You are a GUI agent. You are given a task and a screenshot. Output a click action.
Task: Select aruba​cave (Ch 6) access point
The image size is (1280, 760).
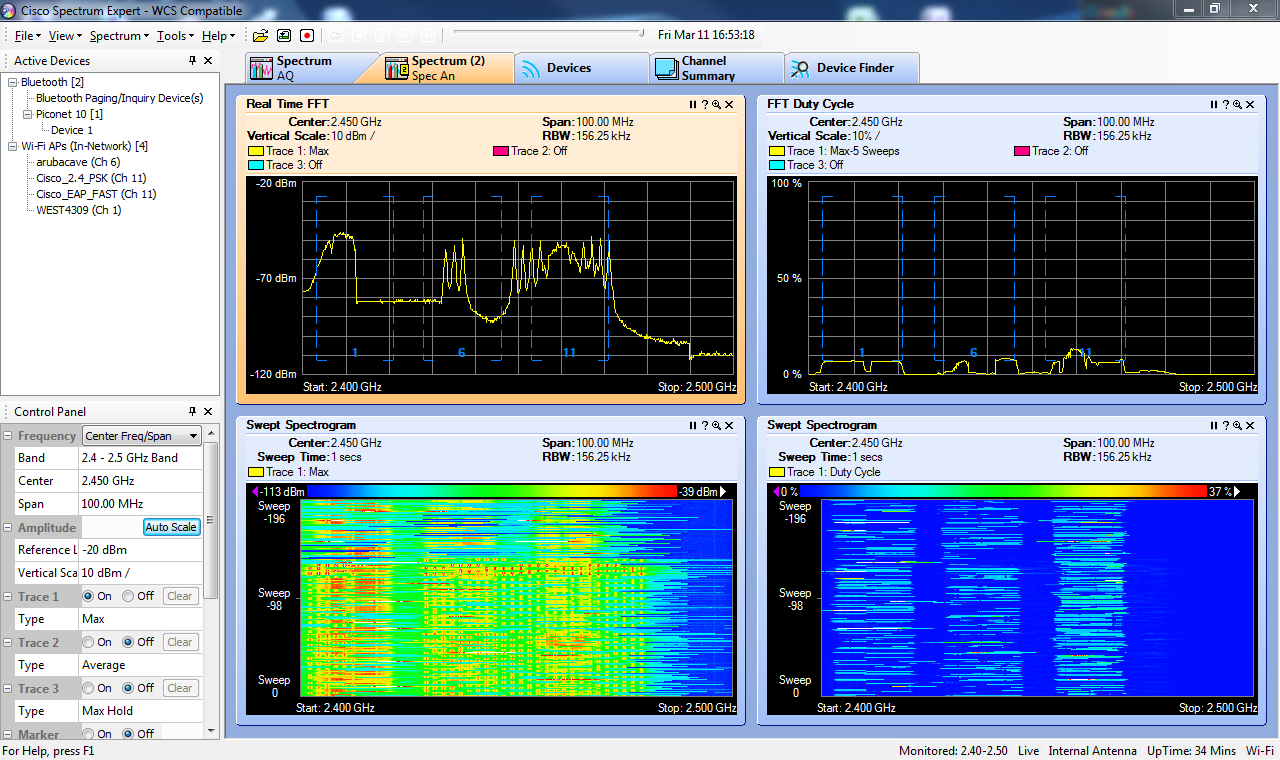(x=78, y=162)
